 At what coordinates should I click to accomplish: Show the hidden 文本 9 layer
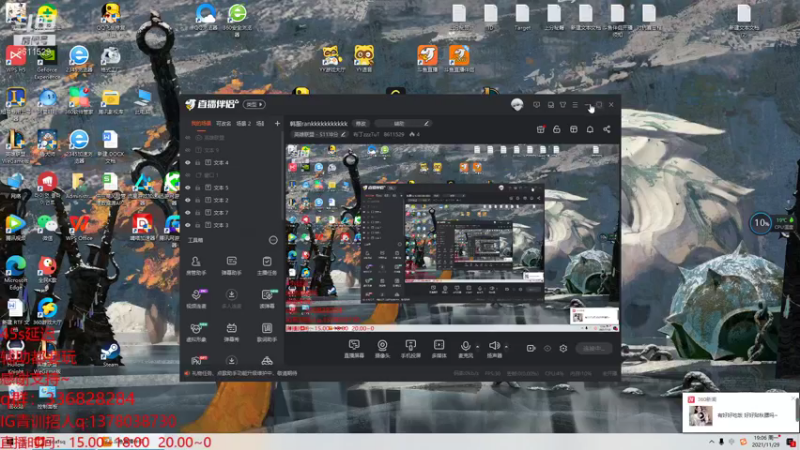click(187, 150)
